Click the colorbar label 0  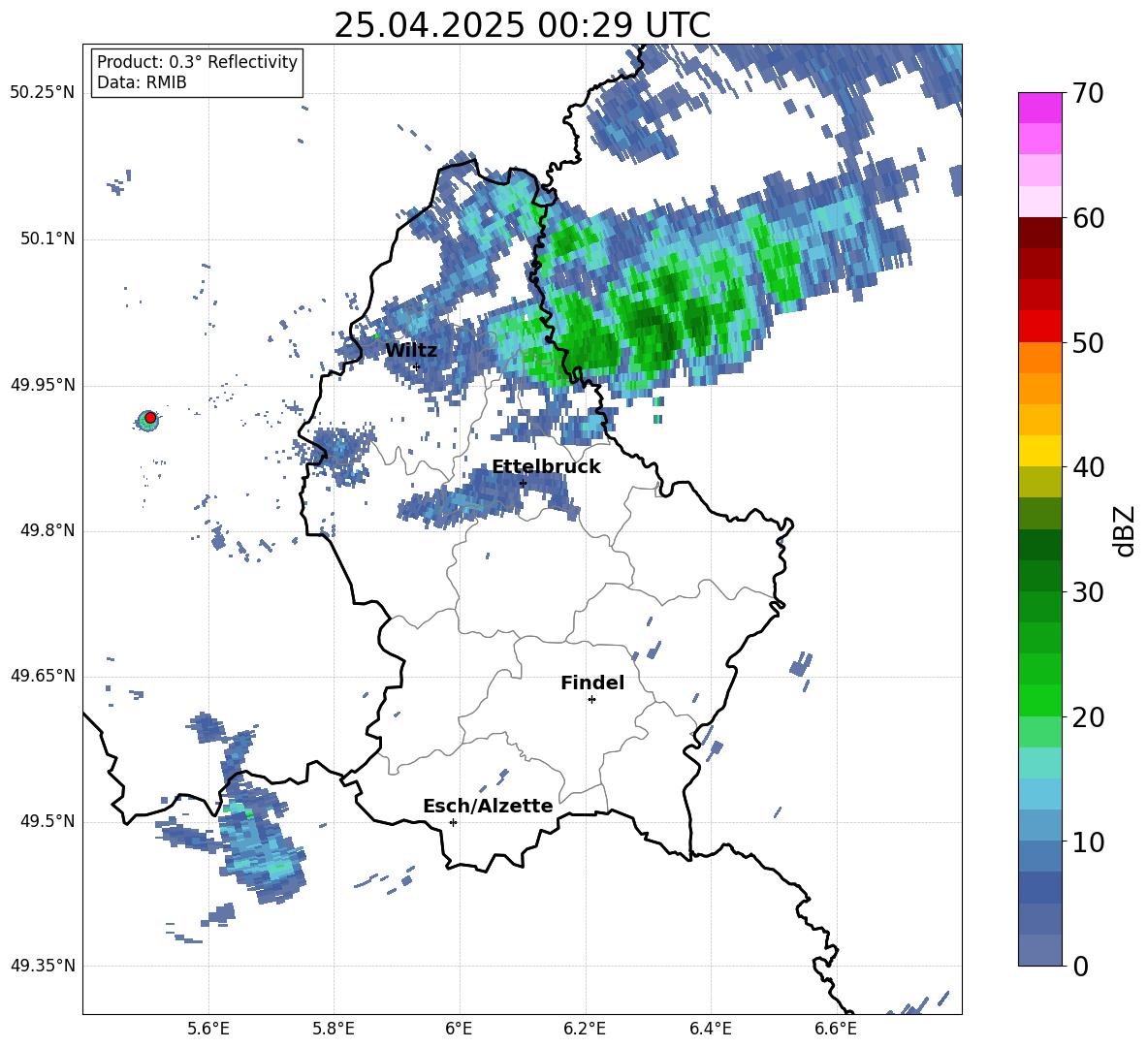pos(1080,967)
